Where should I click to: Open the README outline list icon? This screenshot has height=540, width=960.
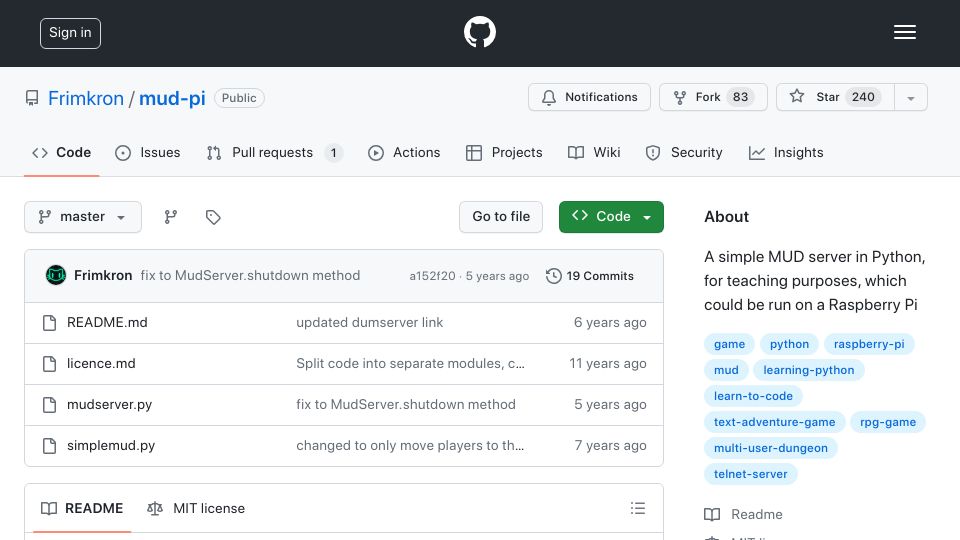point(637,508)
